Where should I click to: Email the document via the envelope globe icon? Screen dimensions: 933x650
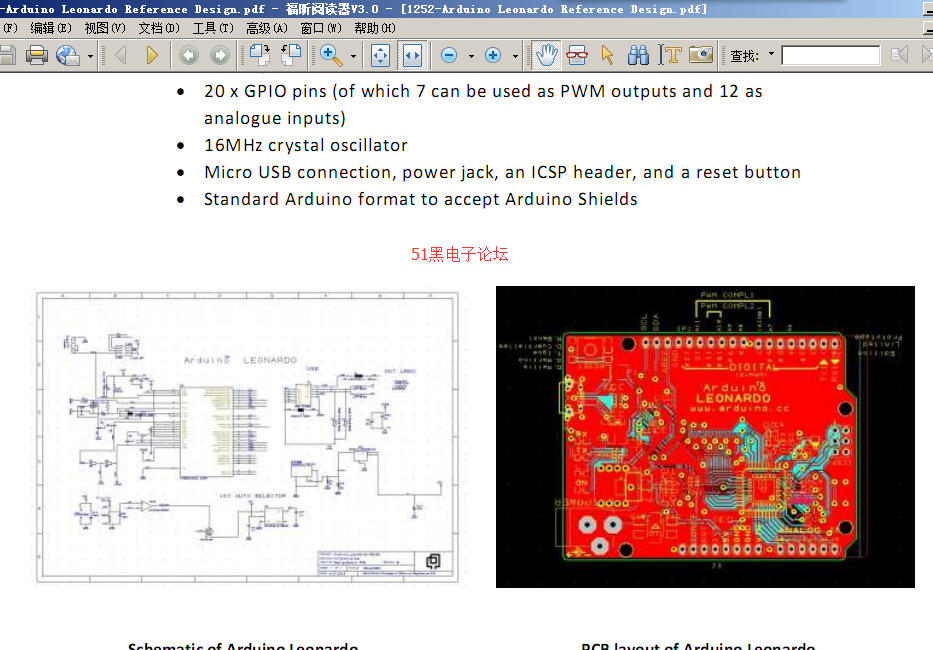point(67,55)
